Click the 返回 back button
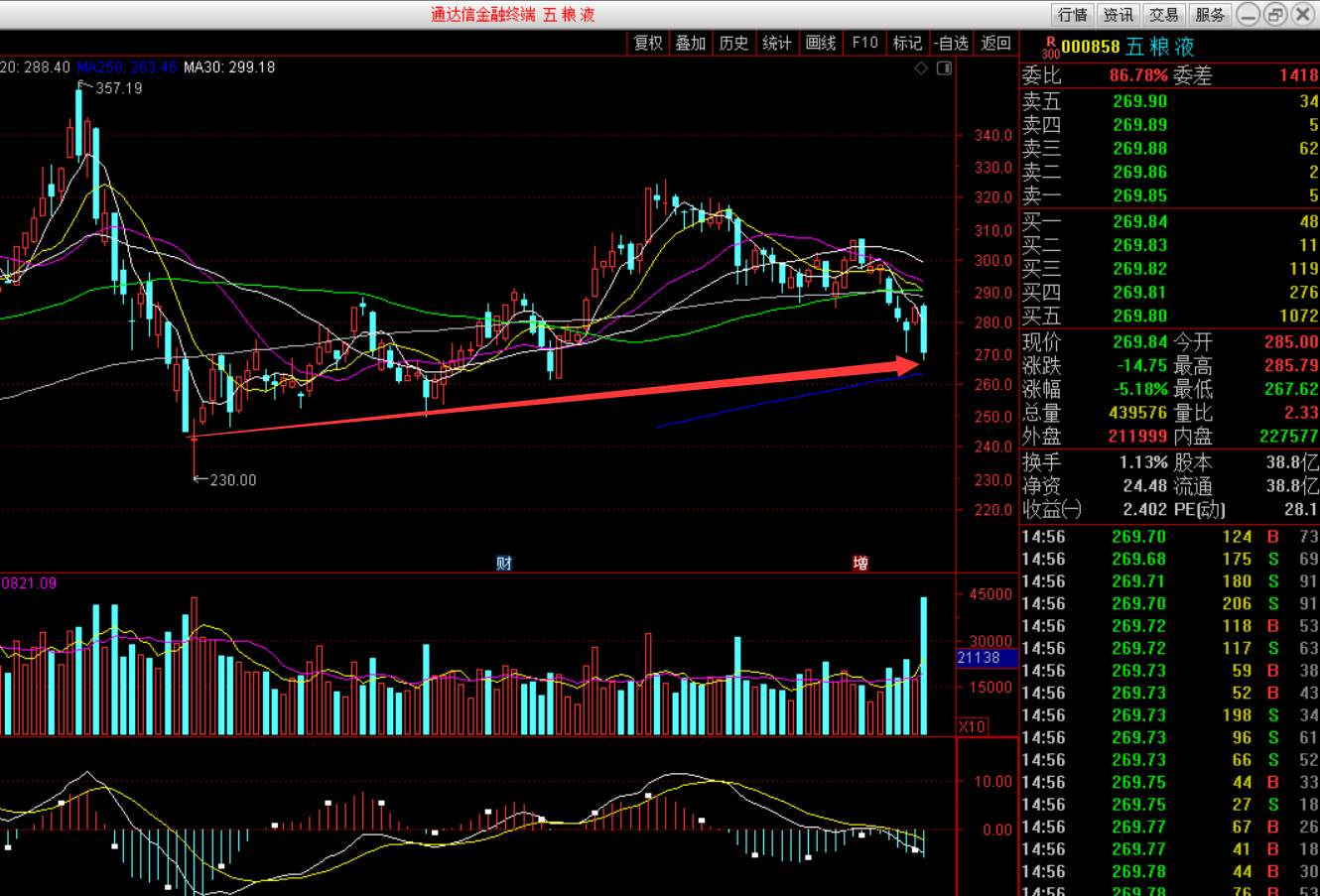 (995, 43)
